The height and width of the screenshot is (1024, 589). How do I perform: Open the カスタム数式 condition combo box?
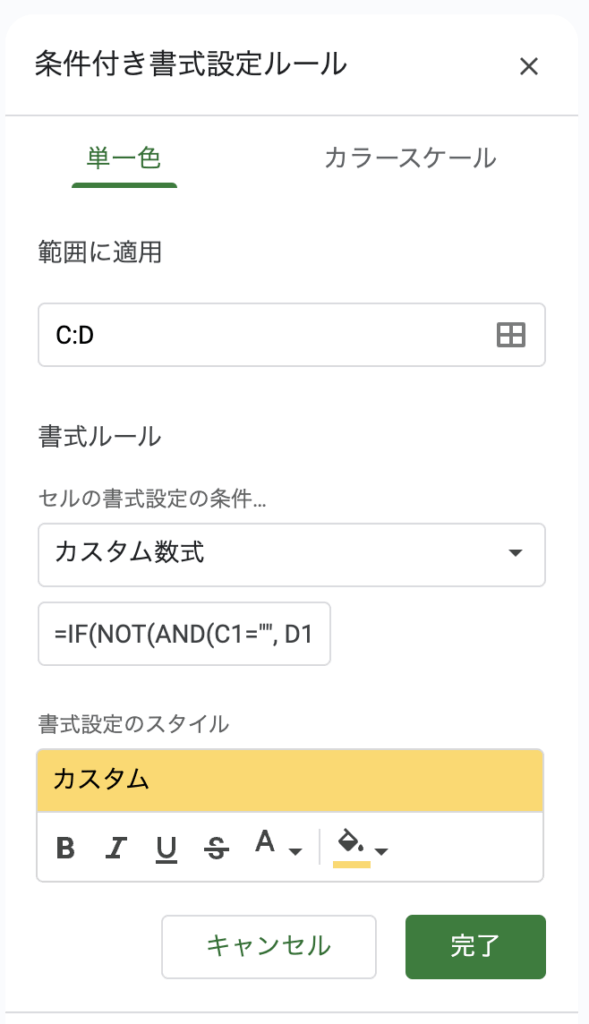291,554
